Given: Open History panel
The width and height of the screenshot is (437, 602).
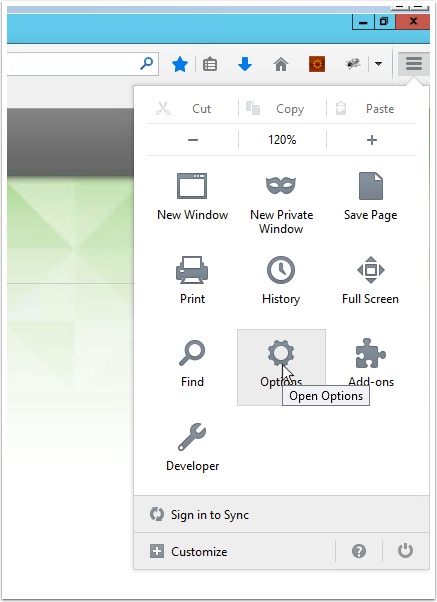Looking at the screenshot, I should (x=281, y=280).
